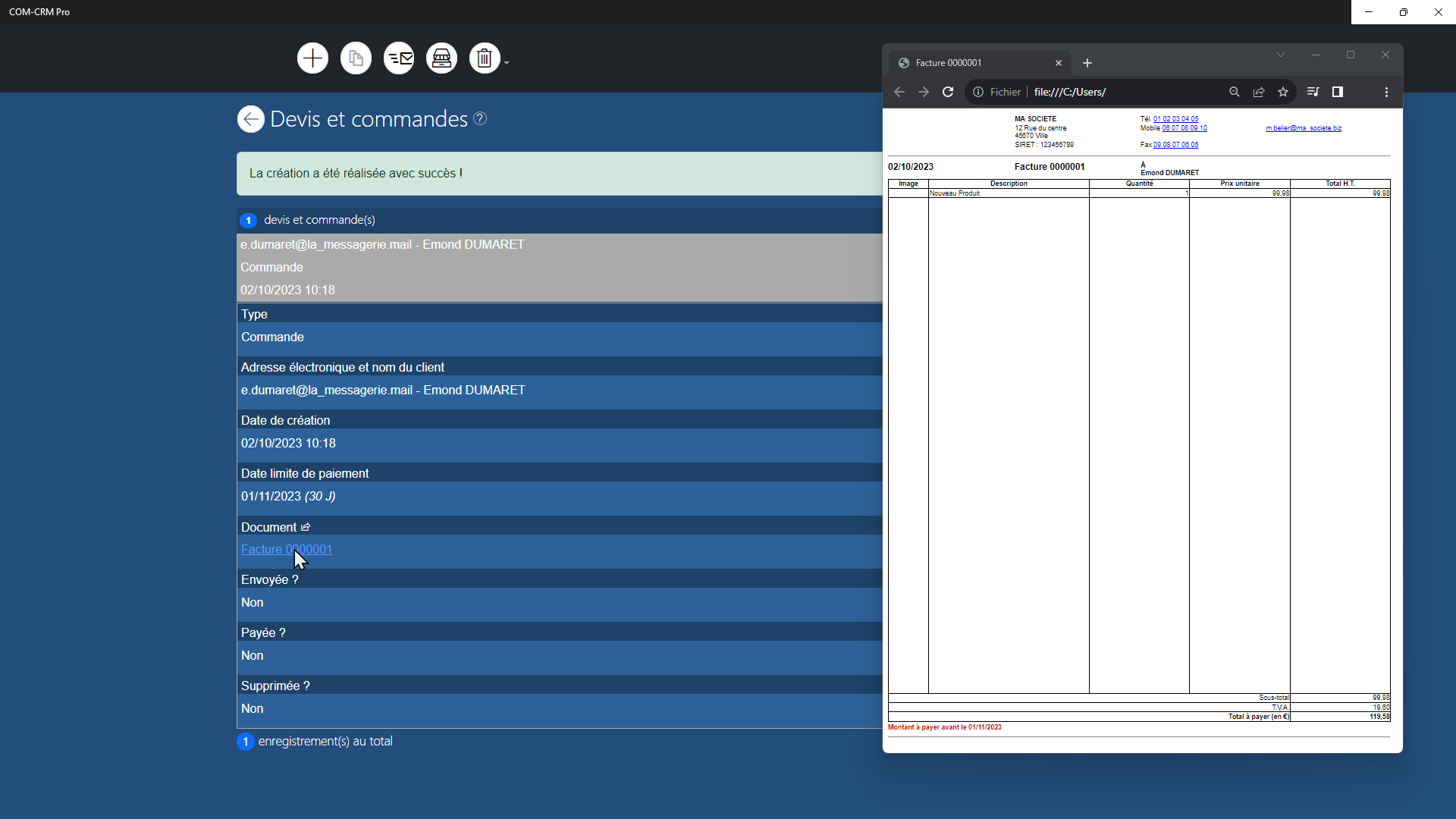Go back with the circled arrow button
This screenshot has height=819, width=1456.
[251, 119]
